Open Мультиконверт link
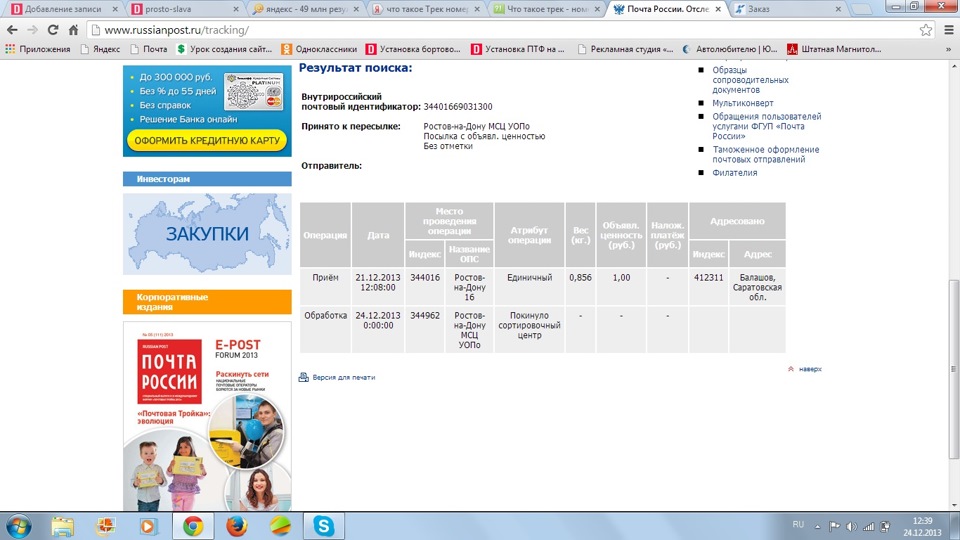Screen dimensions: 960x540 point(743,103)
